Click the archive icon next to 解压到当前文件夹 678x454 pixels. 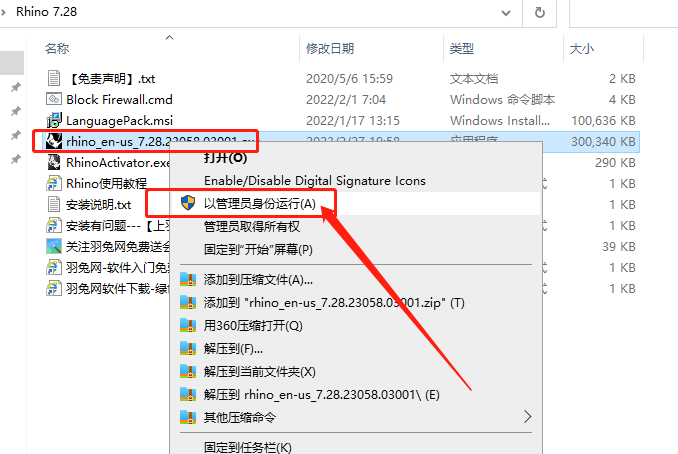[188, 371]
